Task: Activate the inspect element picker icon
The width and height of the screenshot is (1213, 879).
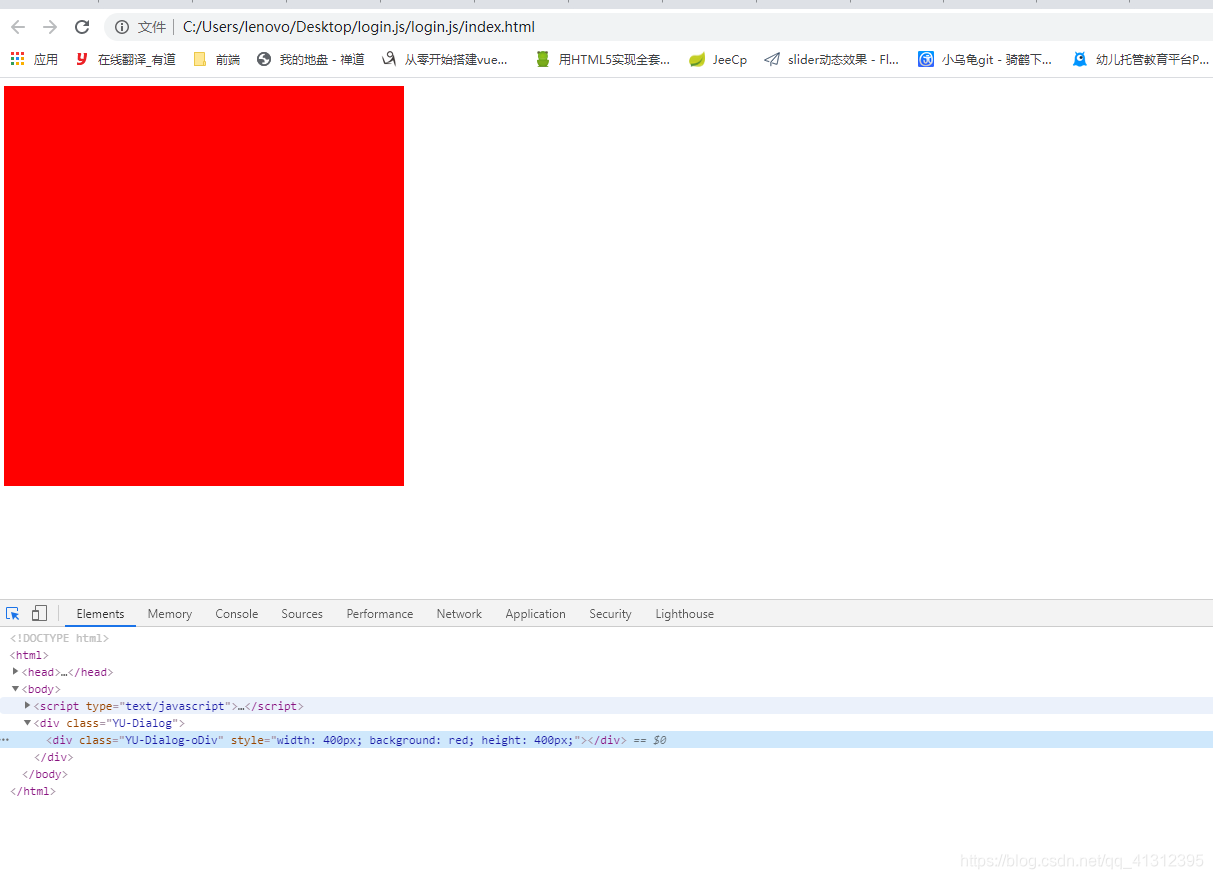Action: tap(13, 614)
